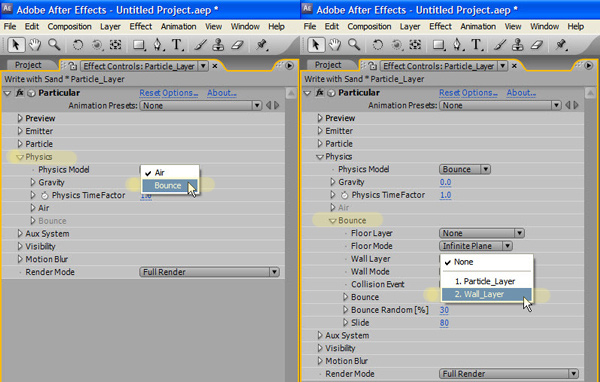Select the Pen tool in right window
The height and width of the screenshot is (382, 600).
coord(457,45)
